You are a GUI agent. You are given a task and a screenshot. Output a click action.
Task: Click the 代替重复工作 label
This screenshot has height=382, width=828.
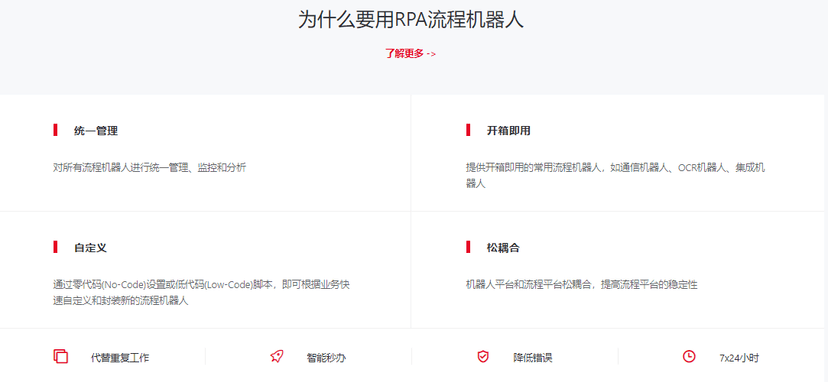(x=120, y=358)
